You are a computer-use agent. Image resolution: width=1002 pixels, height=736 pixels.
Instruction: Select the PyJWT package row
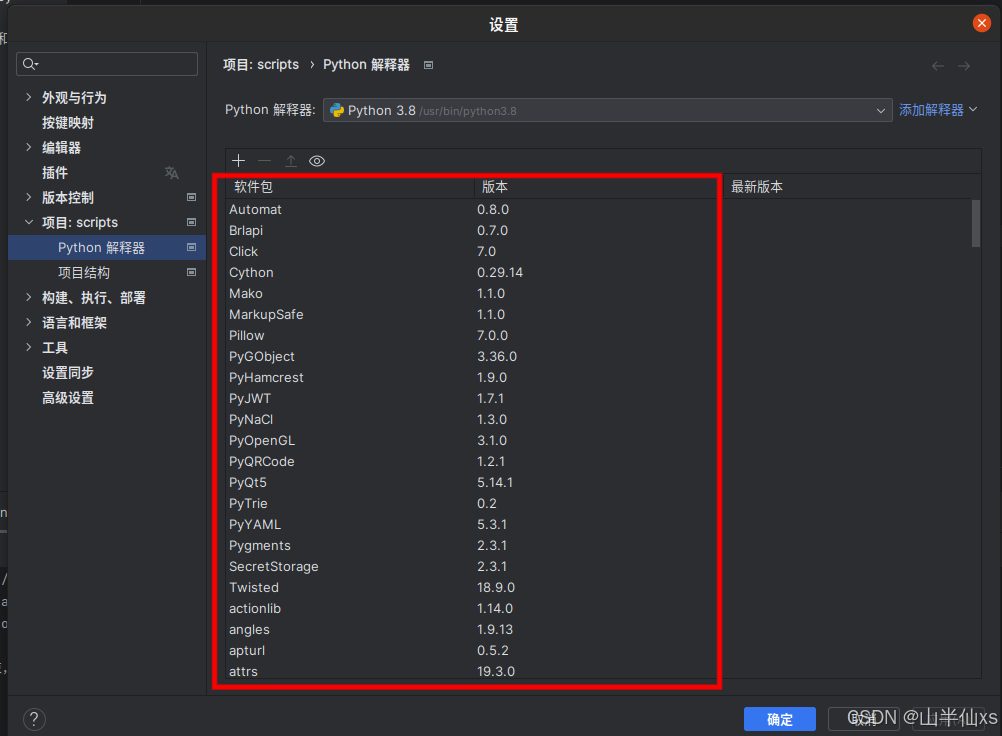point(599,399)
